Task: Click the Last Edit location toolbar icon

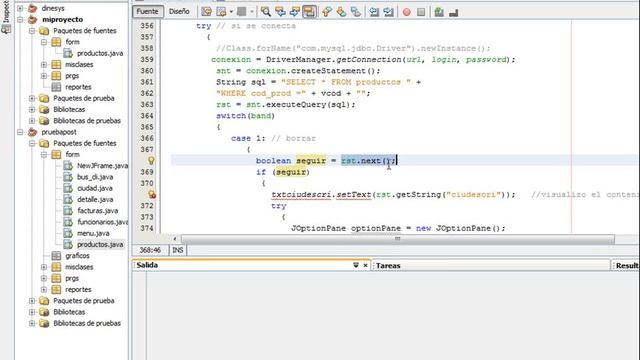Action: 207,12
